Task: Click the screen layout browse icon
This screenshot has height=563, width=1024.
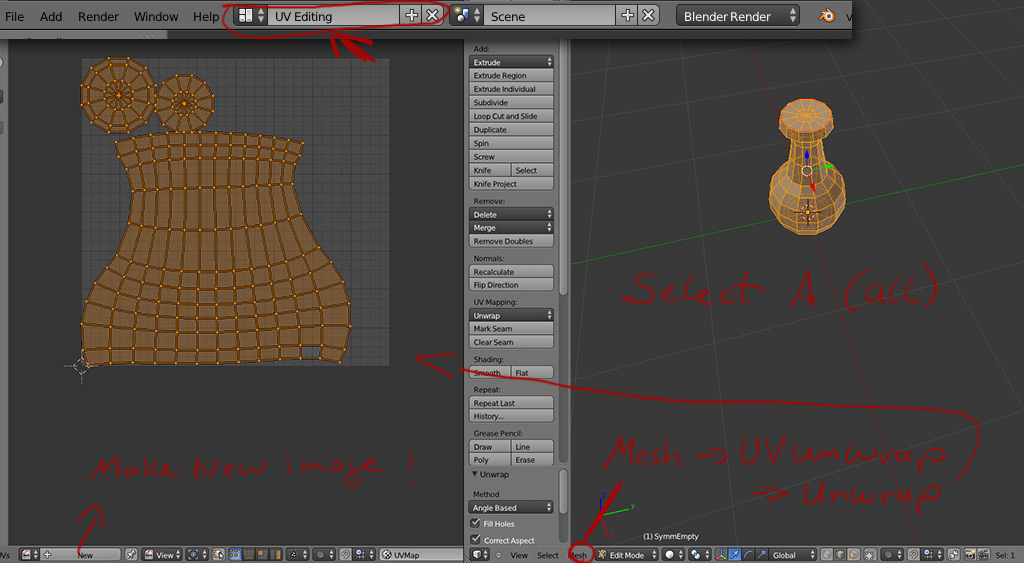Action: [246, 16]
